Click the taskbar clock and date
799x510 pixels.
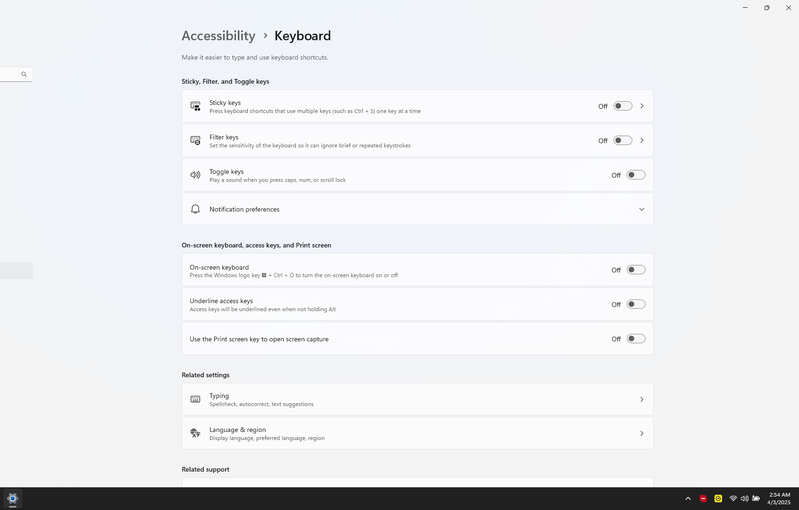(779, 498)
